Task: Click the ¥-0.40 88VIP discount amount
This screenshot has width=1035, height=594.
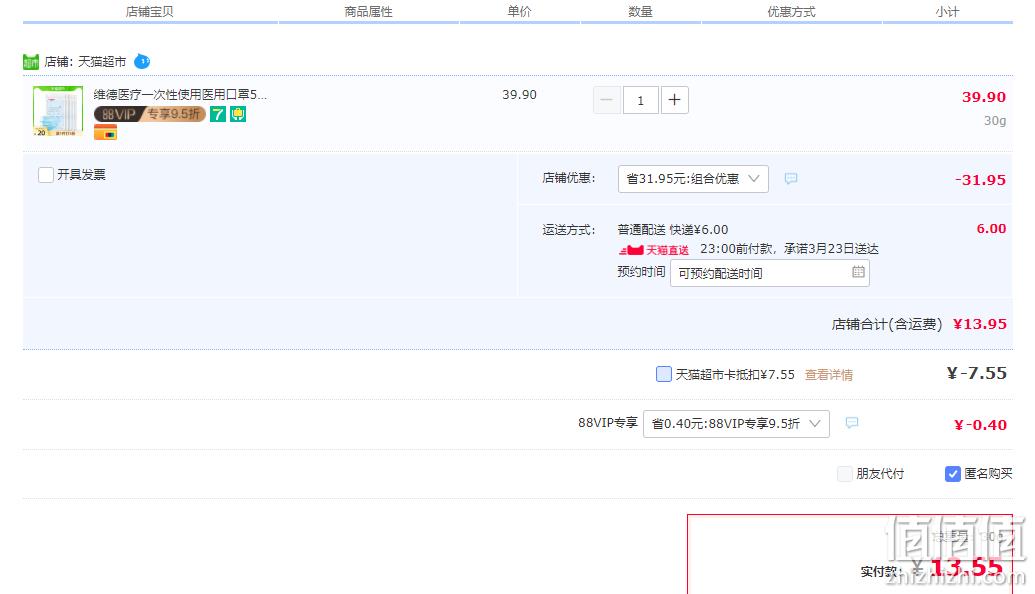Action: (980, 425)
